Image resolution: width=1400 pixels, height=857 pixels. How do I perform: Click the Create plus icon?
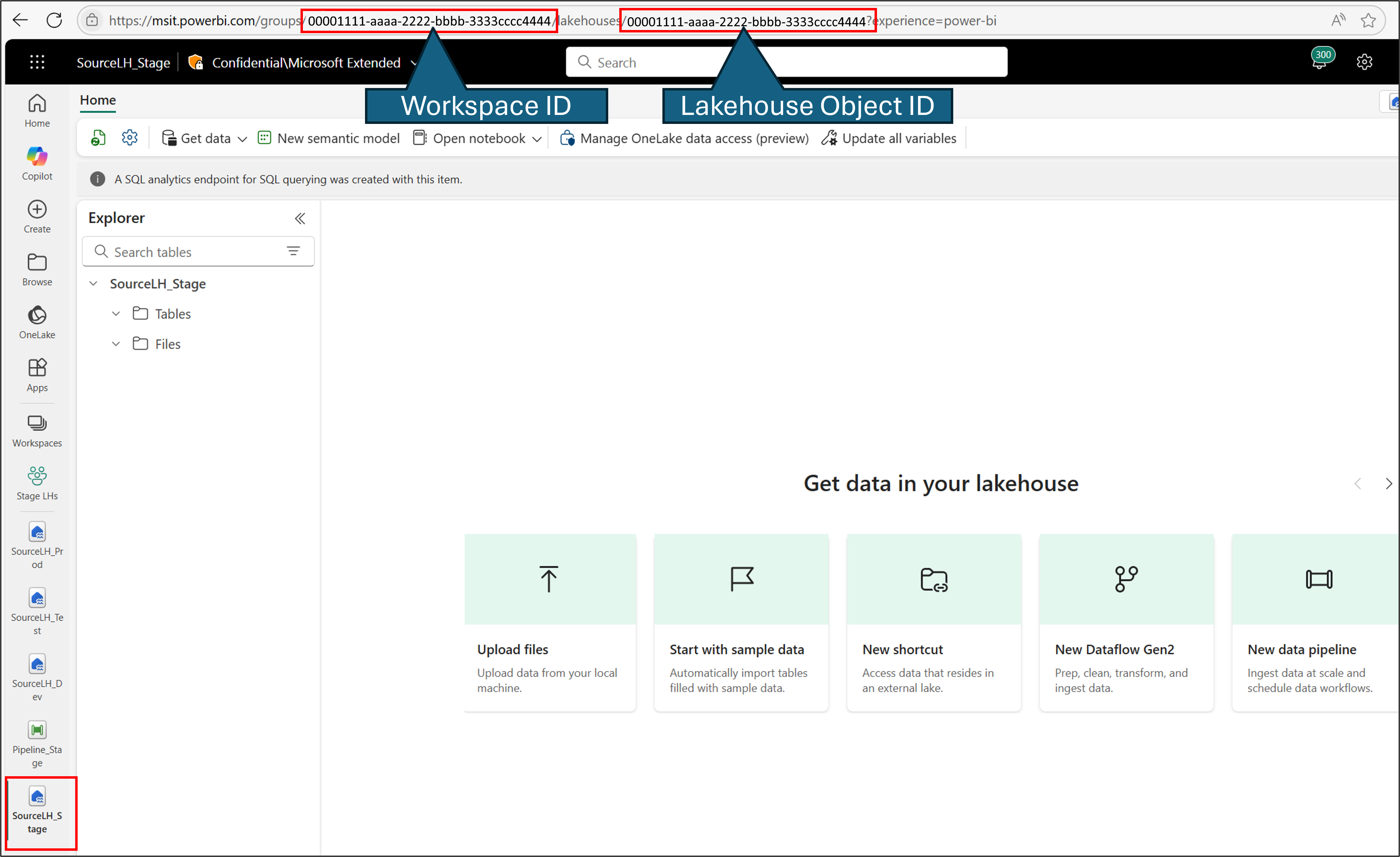(x=37, y=216)
